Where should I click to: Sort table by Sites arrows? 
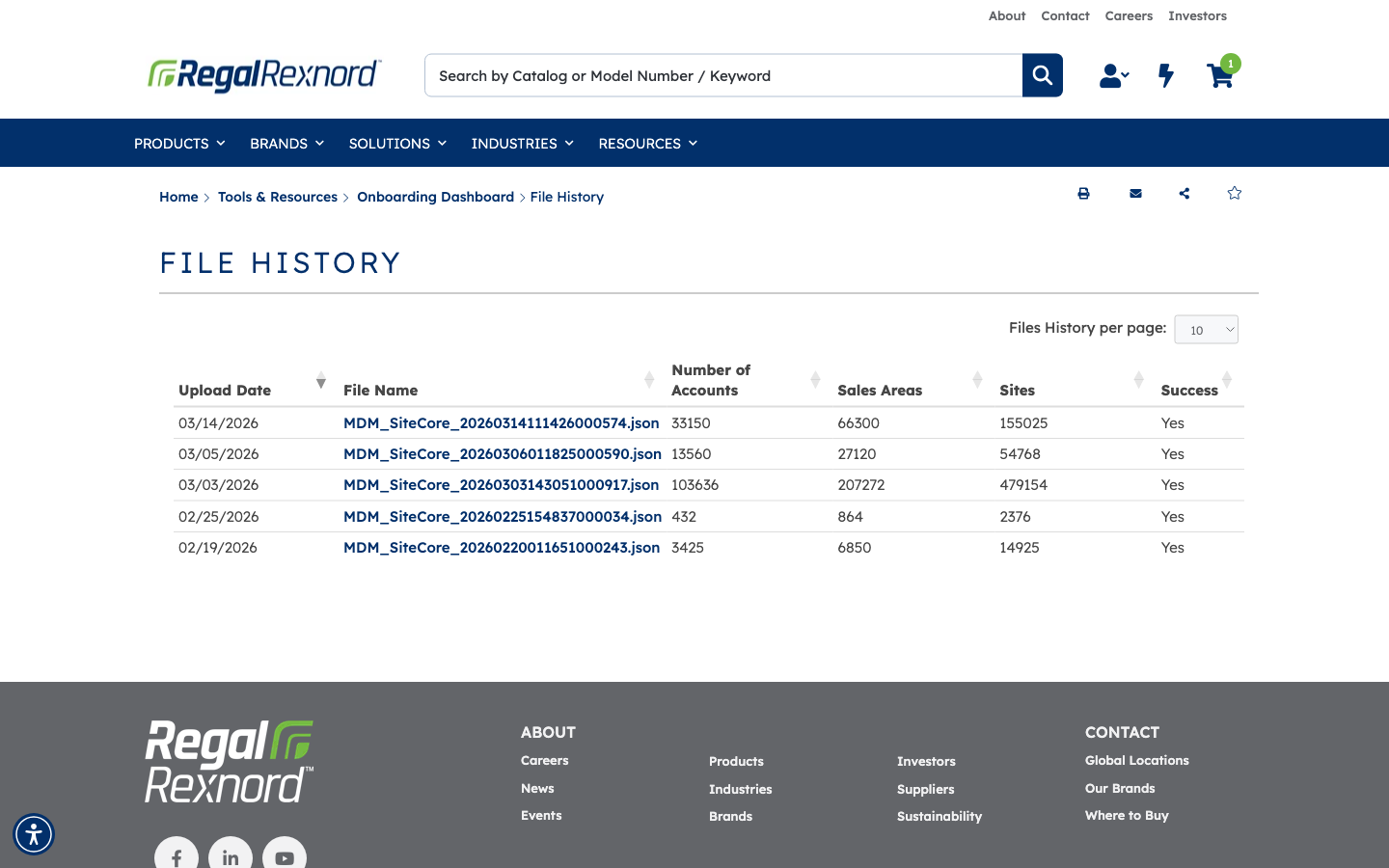pyautogui.click(x=1138, y=381)
